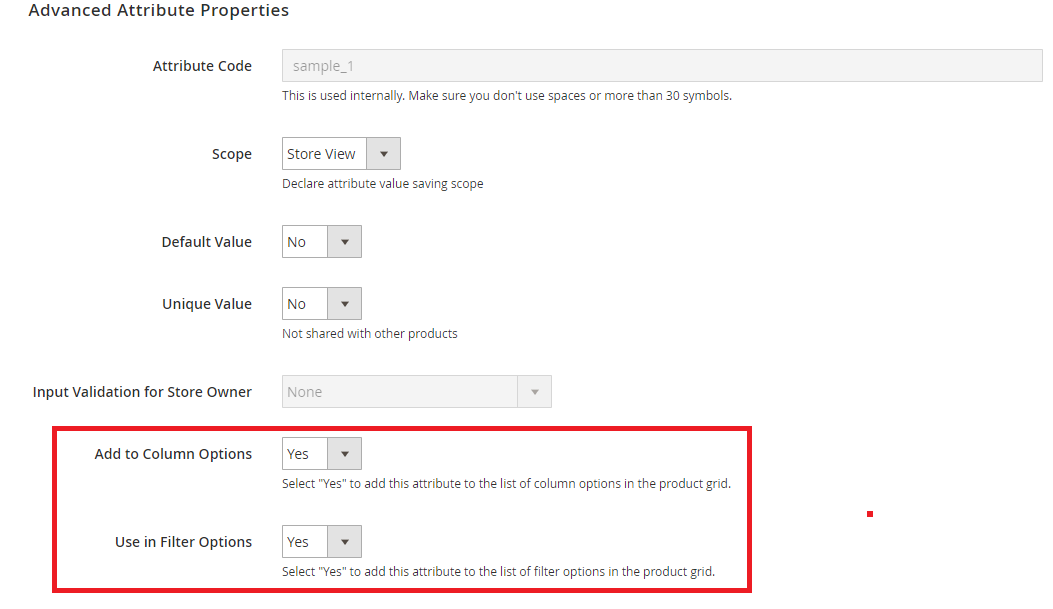Open the Unique Value select showing No

(x=304, y=304)
